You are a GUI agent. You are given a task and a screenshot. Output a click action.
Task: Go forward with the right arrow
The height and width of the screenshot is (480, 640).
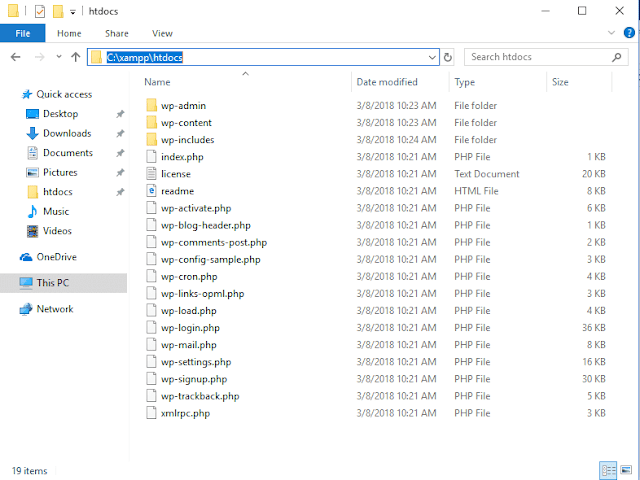coord(40,57)
